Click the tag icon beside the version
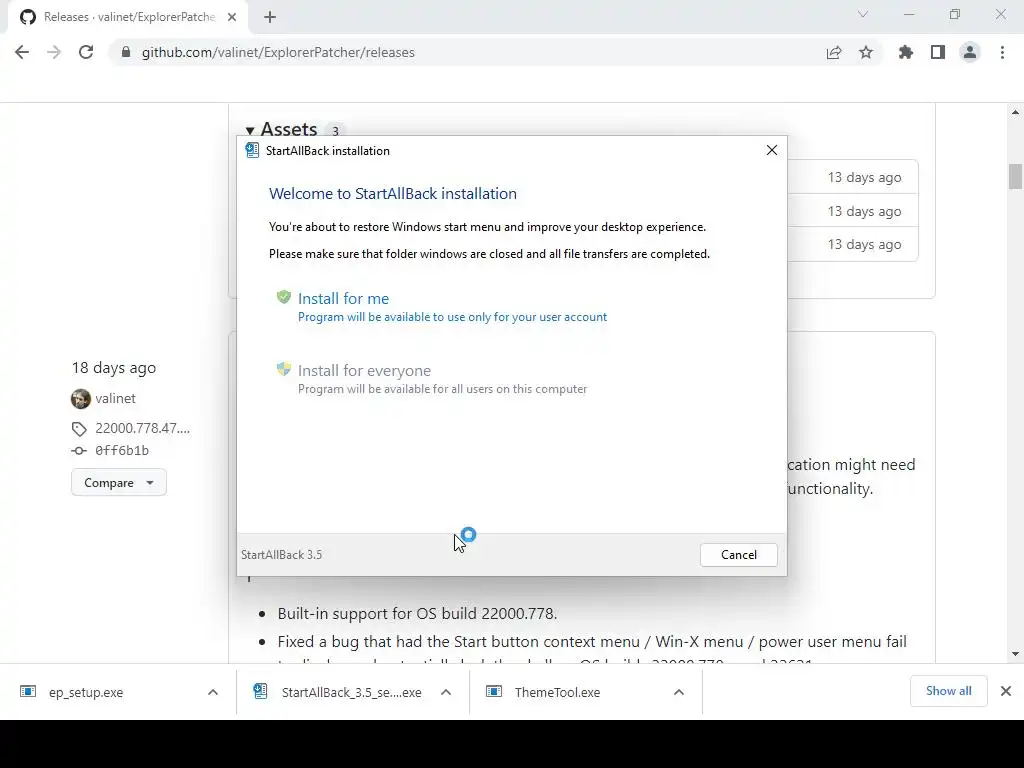Image resolution: width=1024 pixels, height=768 pixels. tap(79, 429)
